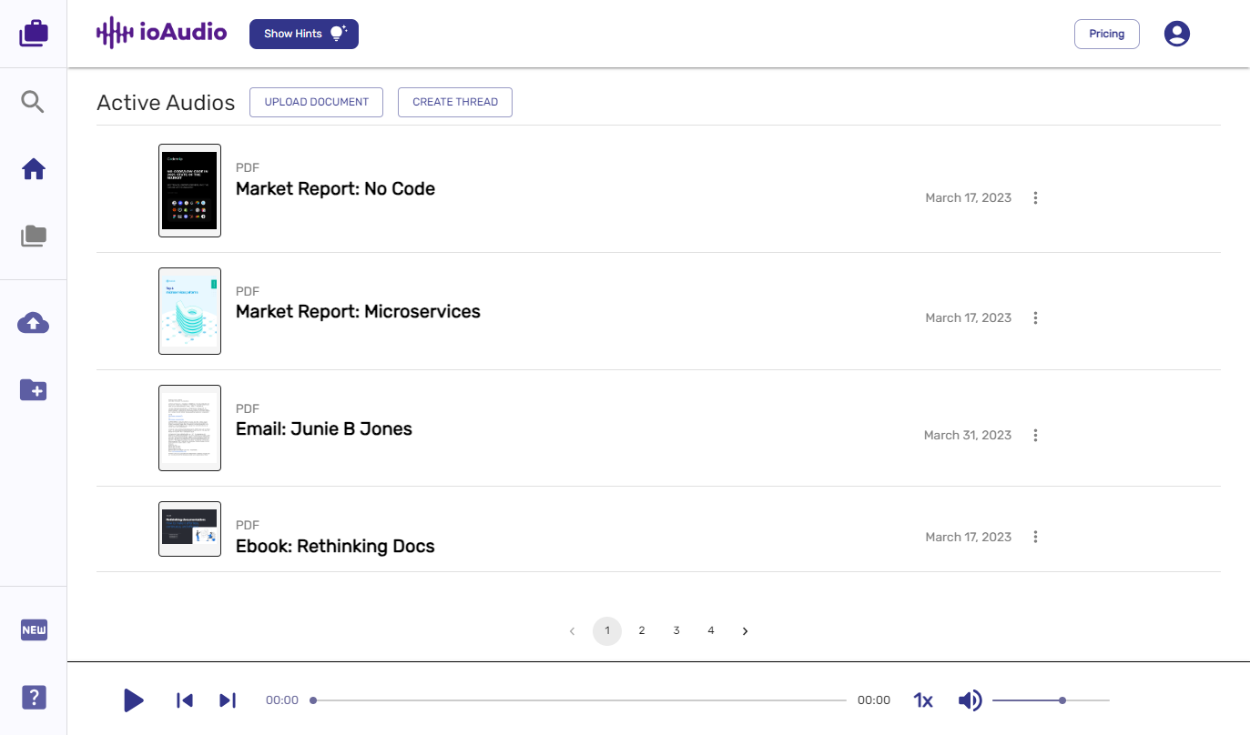Screen dimensions: 1250x735
Task: Go to pagination page 2
Action: pyautogui.click(x=642, y=631)
